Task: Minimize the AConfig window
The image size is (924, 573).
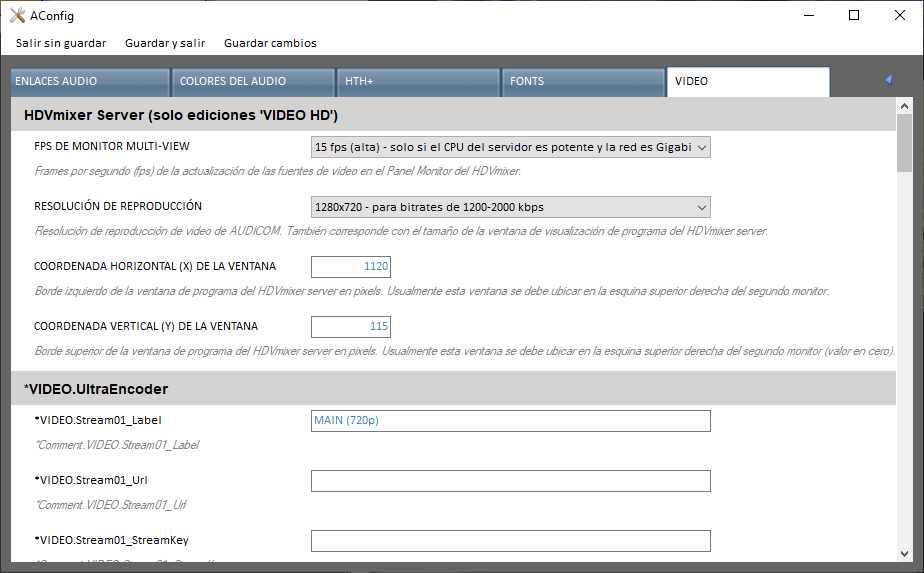Action: [809, 15]
